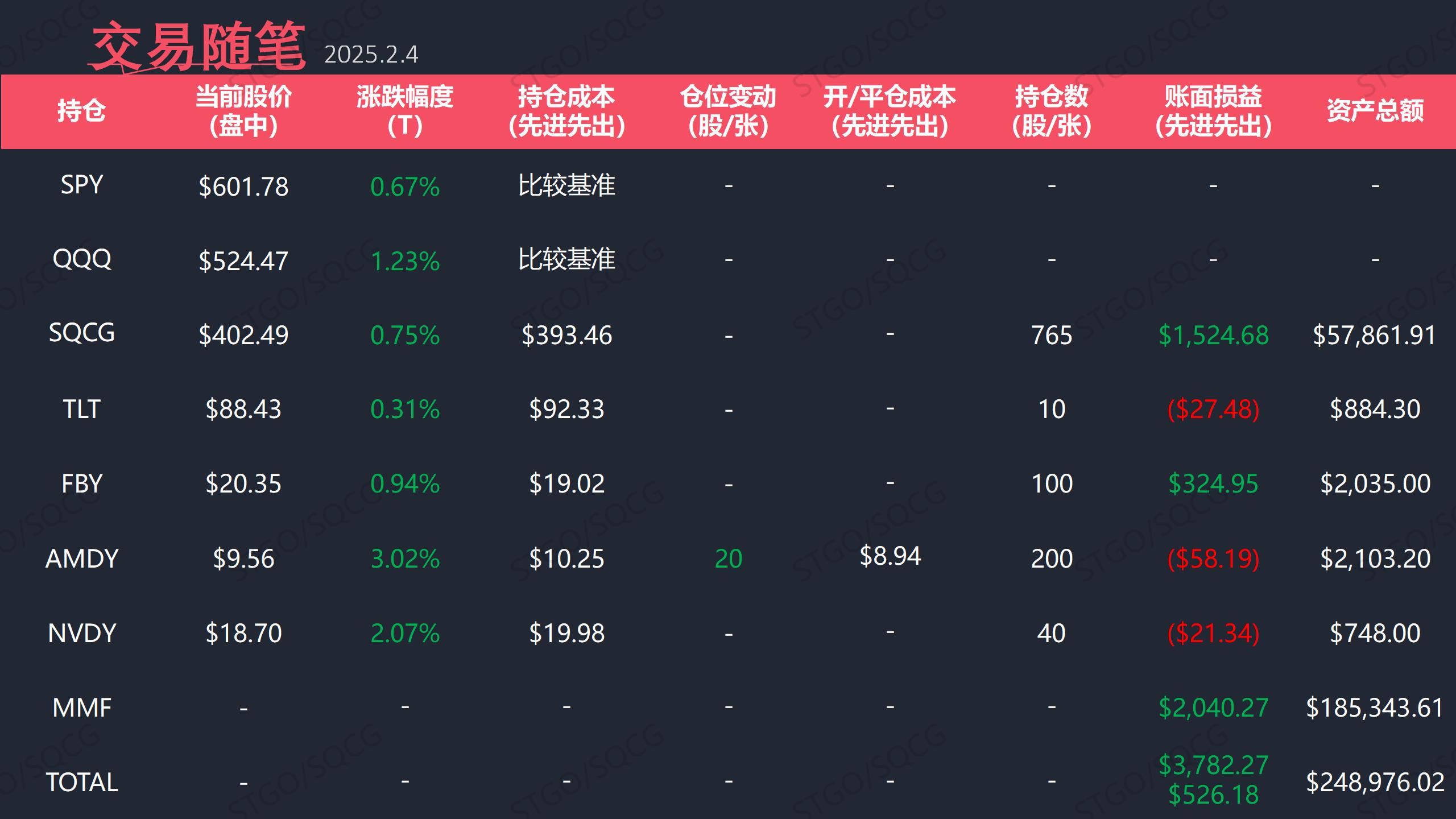Click TLT price $88.43
This screenshot has height=819, width=1456.
[243, 409]
